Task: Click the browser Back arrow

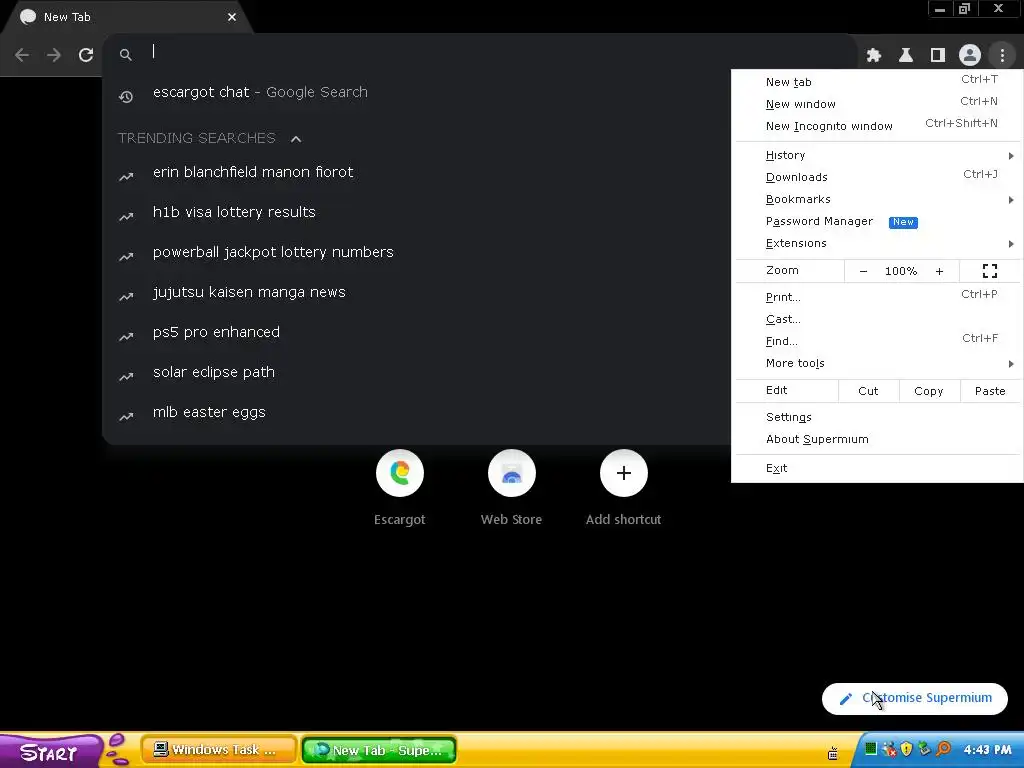Action: tap(22, 55)
